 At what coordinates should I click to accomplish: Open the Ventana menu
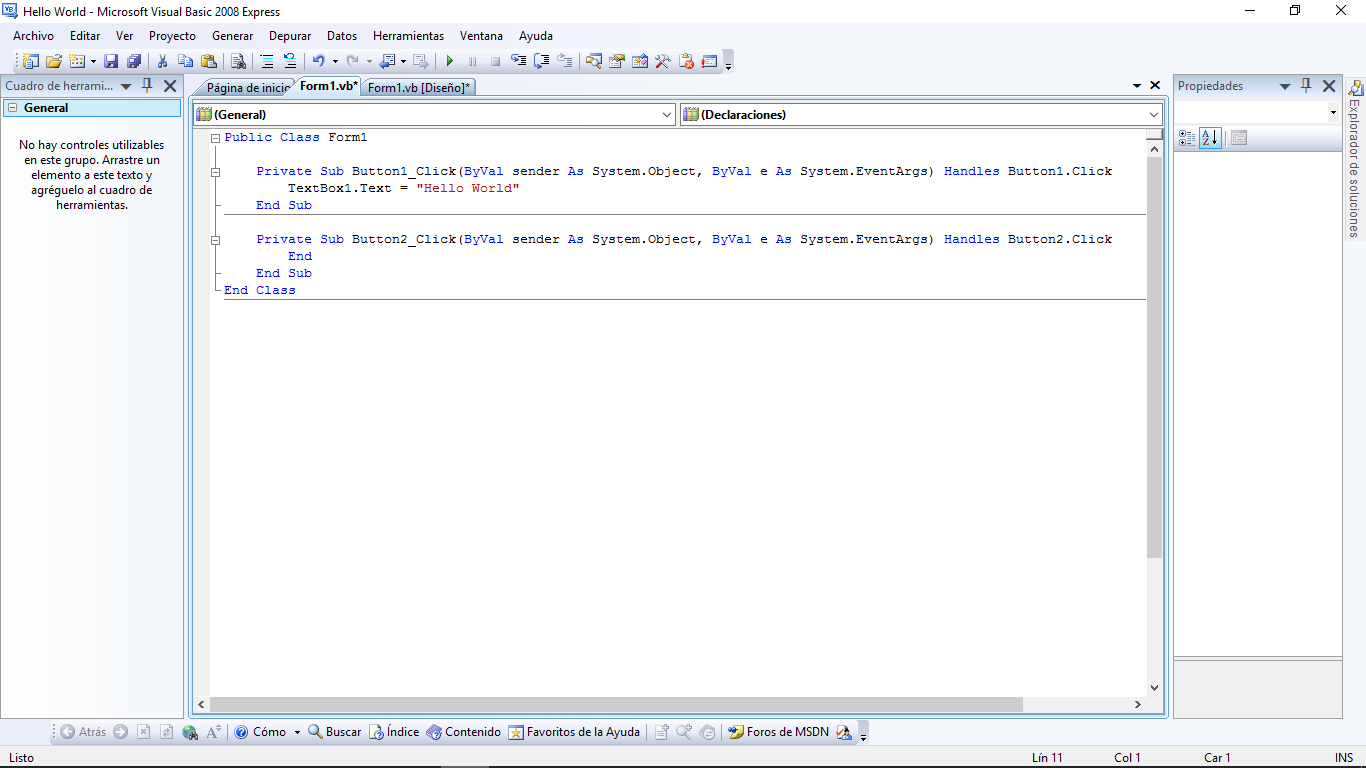click(x=481, y=36)
